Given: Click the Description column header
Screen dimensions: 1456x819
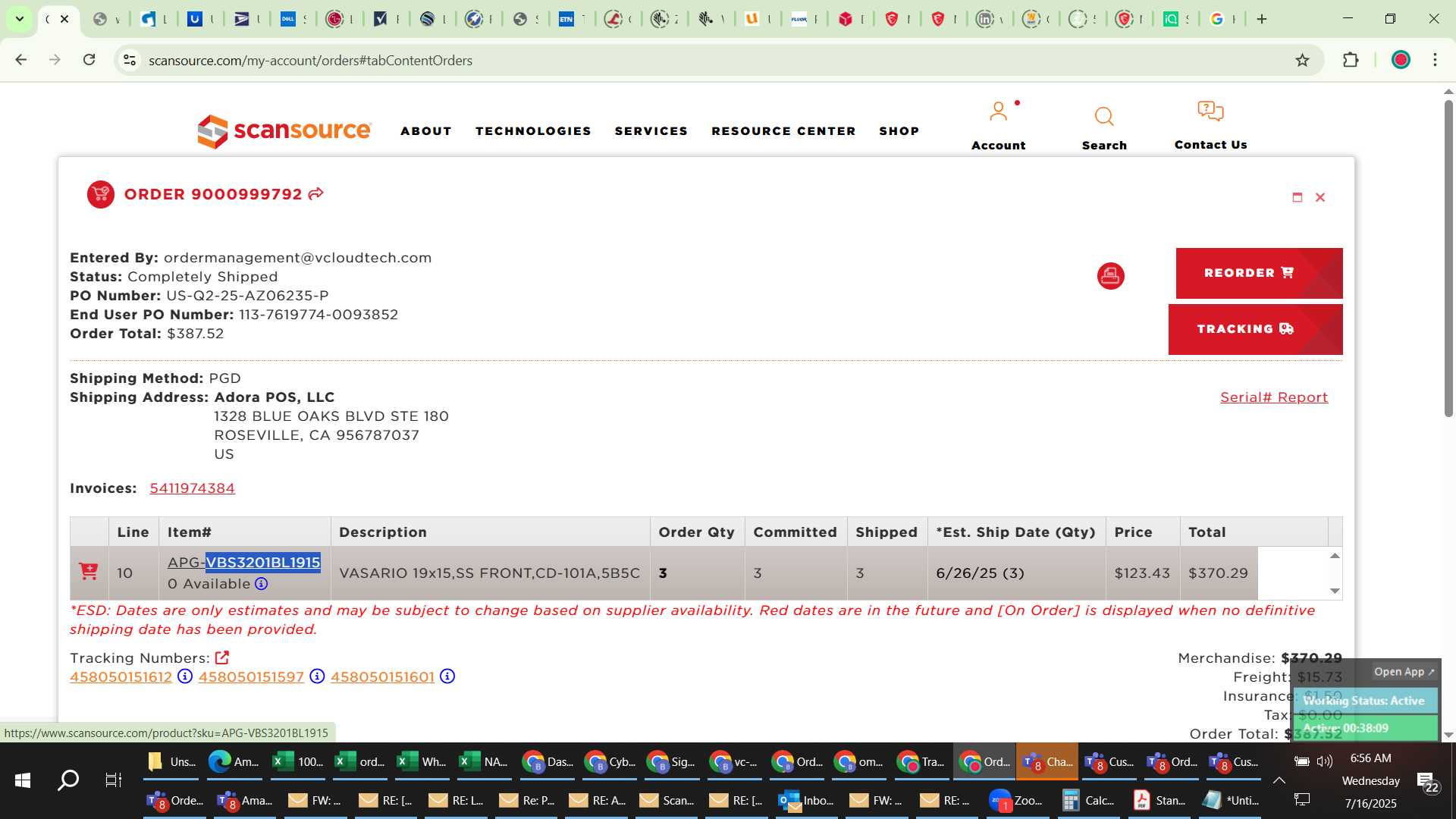Looking at the screenshot, I should pos(490,532).
